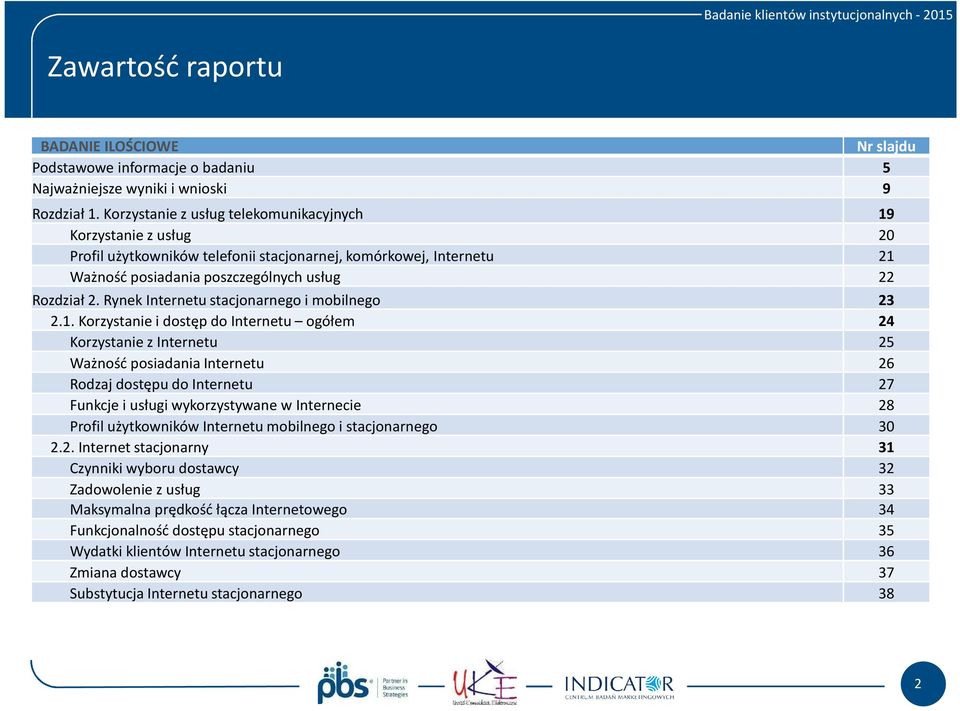Image resolution: width=960 pixels, height=711 pixels.
Task: Click slide number 33 in the table
Action: (x=886, y=489)
